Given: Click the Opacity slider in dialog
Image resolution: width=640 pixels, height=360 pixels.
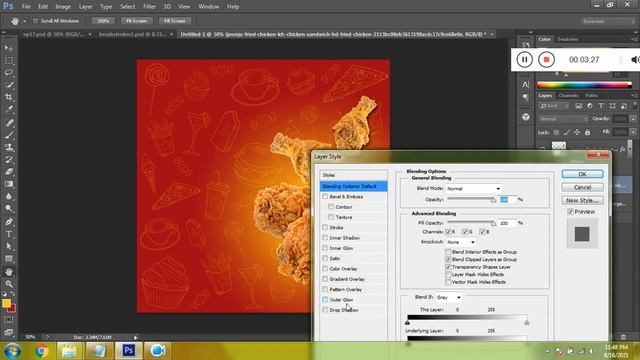Looking at the screenshot, I should pyautogui.click(x=471, y=200).
